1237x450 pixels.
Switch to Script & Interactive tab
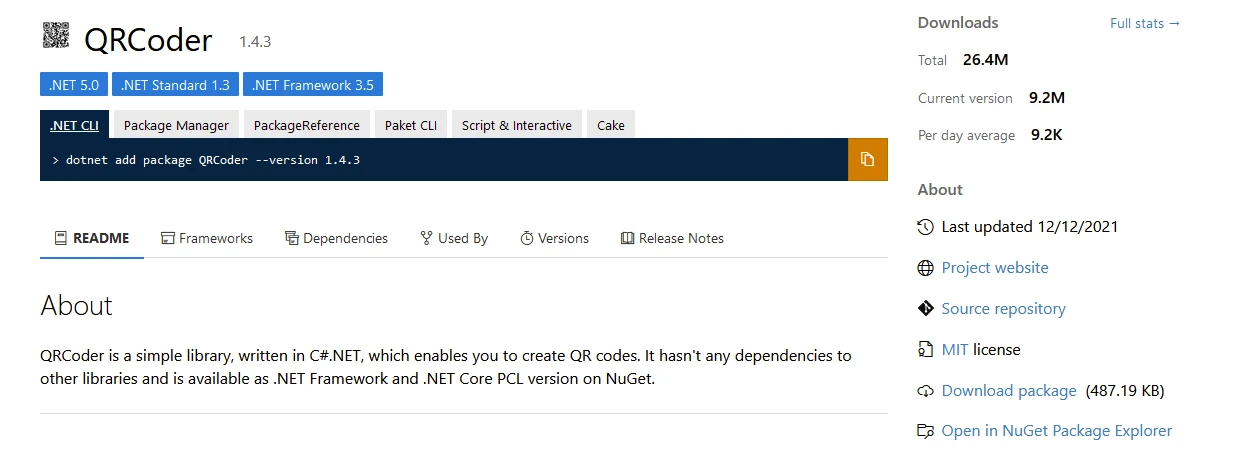(517, 125)
